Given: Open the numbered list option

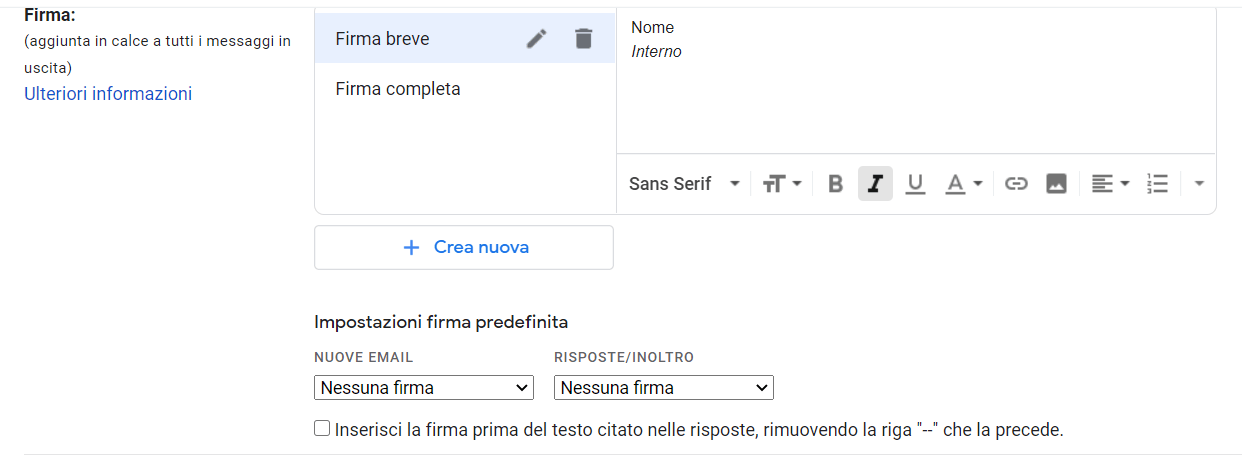Looking at the screenshot, I should [1157, 184].
